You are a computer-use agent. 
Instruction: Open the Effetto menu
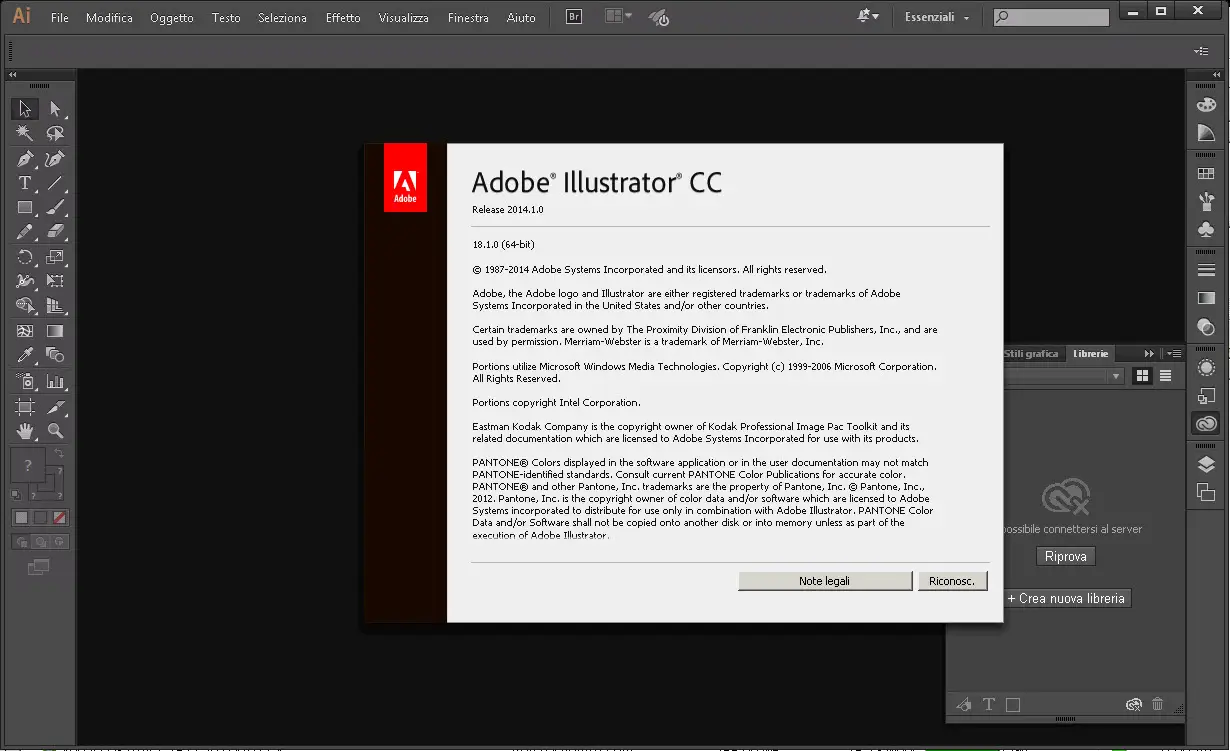coord(343,18)
